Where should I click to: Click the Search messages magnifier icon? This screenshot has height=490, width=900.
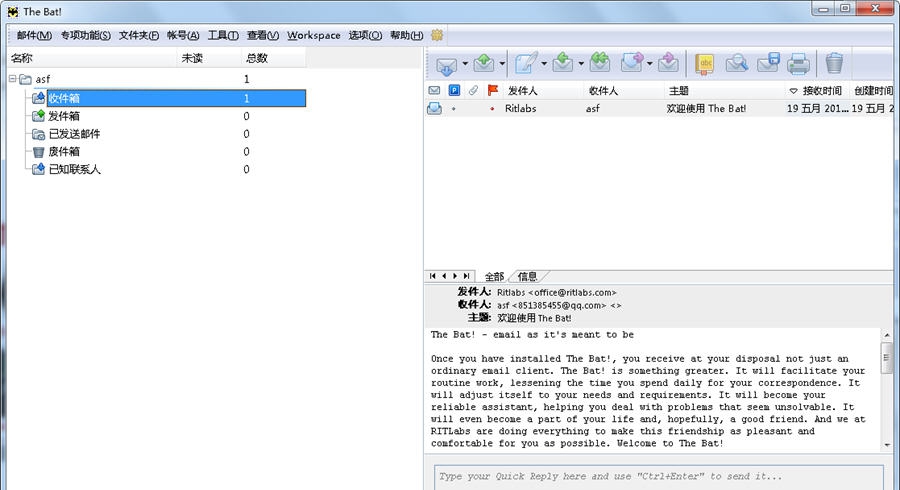[737, 64]
